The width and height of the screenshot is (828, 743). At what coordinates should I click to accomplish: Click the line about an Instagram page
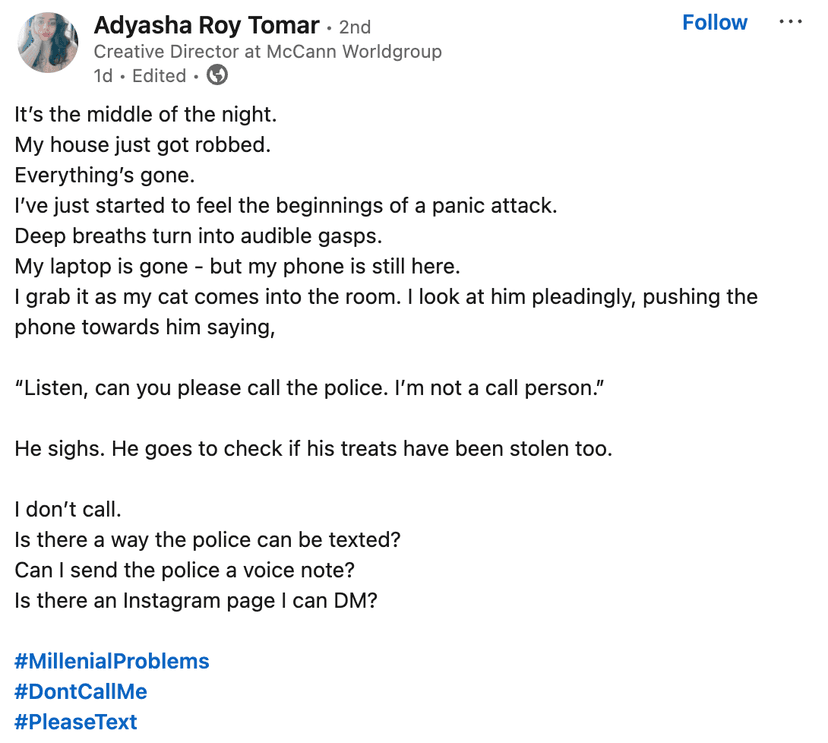[196, 601]
